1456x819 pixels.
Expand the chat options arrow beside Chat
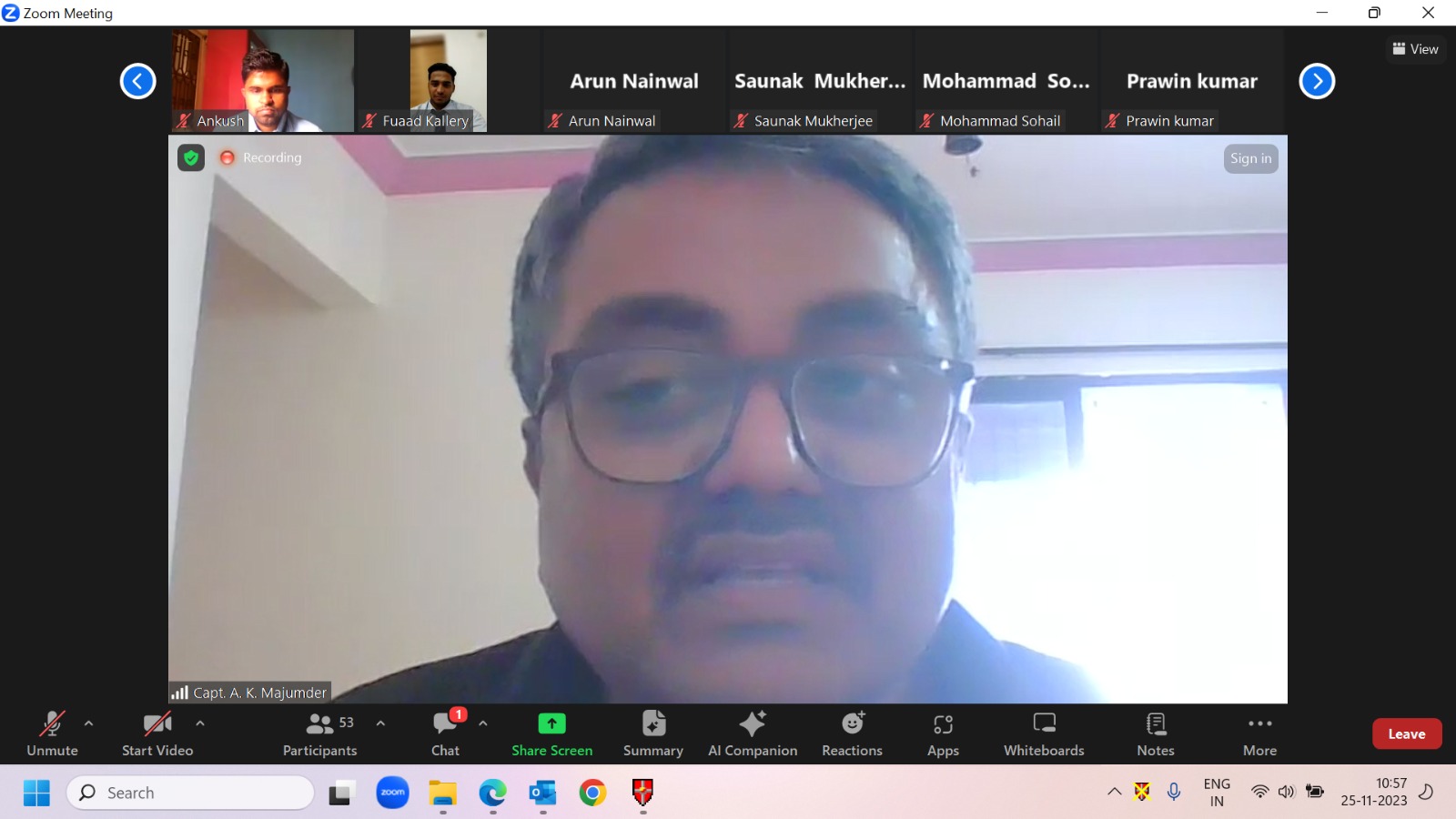483,723
